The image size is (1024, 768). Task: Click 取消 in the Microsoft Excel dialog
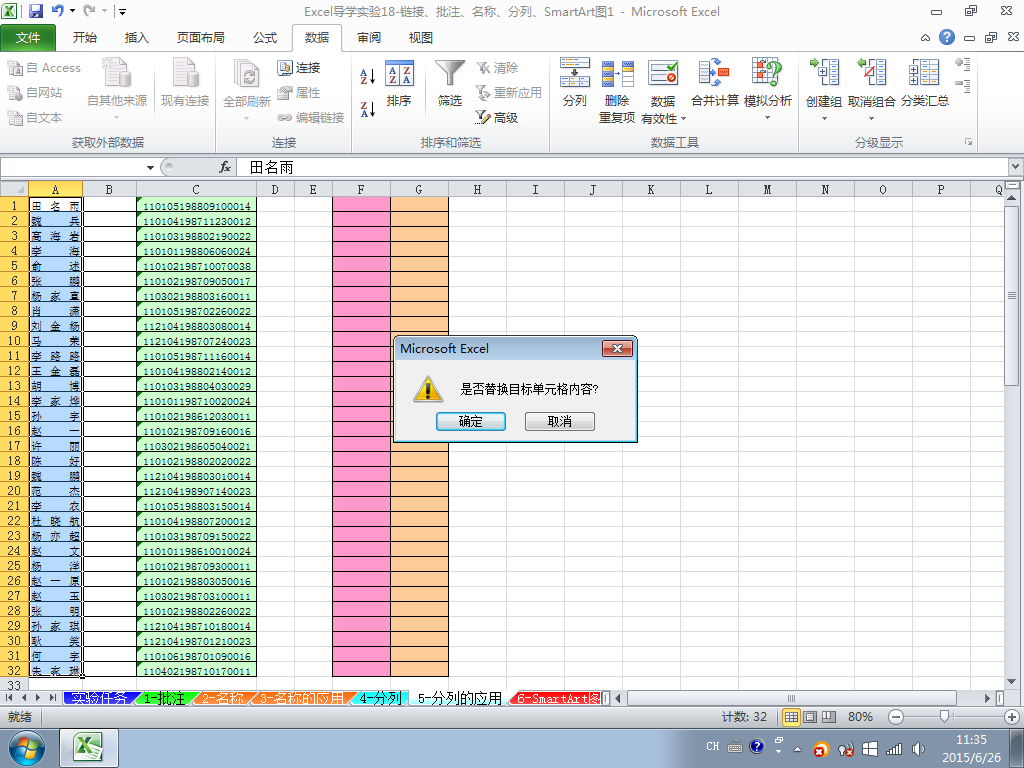560,421
